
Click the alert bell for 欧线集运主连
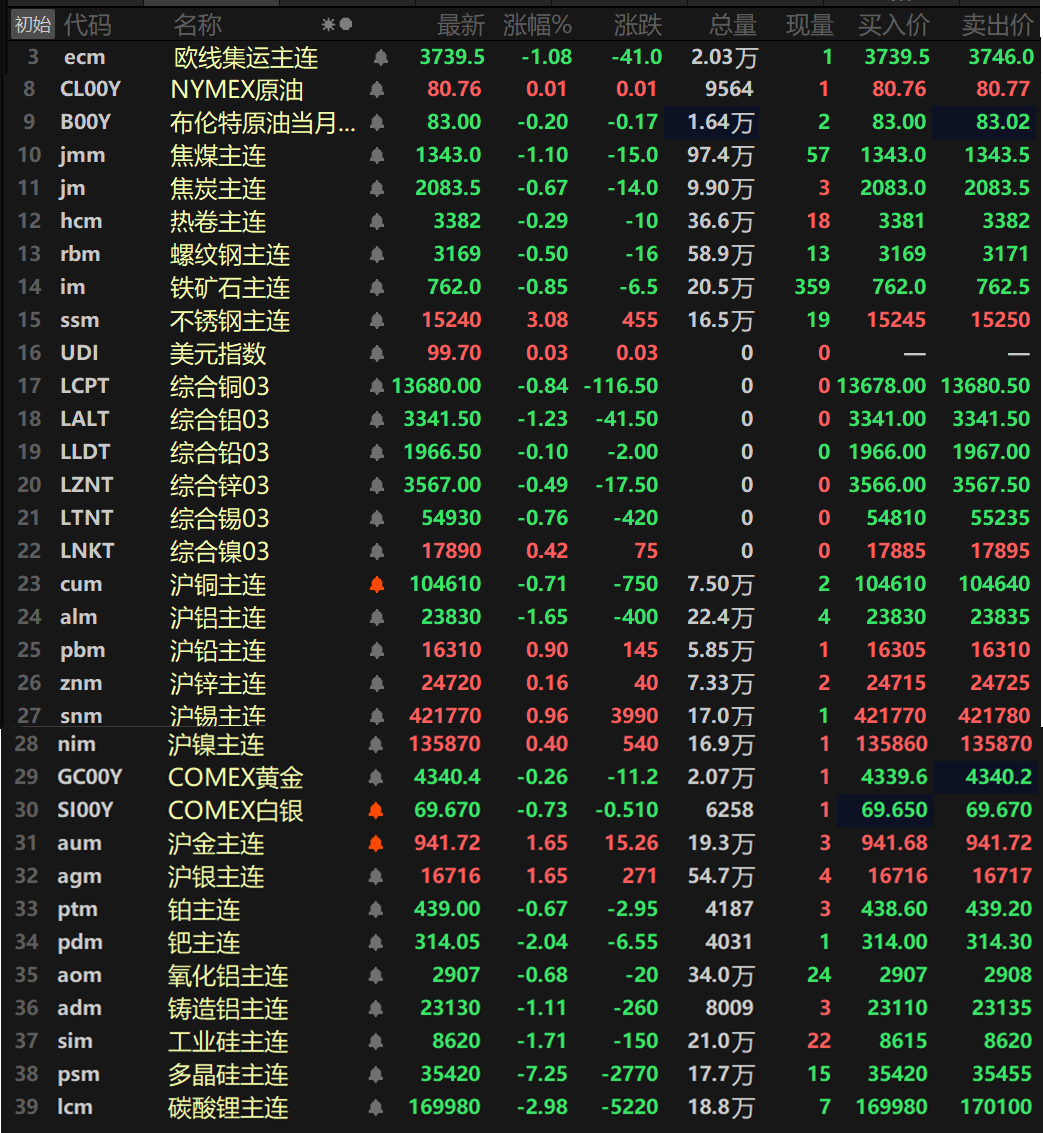[x=381, y=57]
